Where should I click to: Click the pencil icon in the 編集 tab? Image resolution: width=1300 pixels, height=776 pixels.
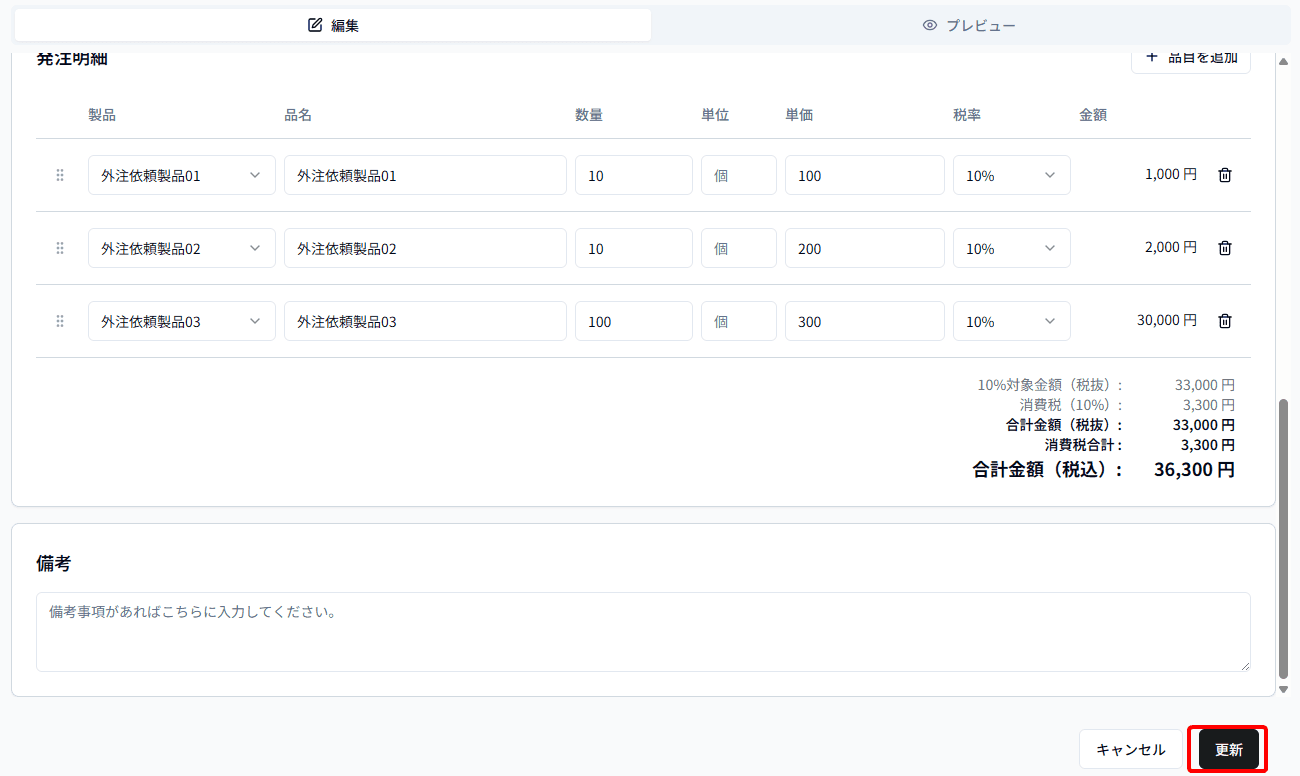(314, 24)
